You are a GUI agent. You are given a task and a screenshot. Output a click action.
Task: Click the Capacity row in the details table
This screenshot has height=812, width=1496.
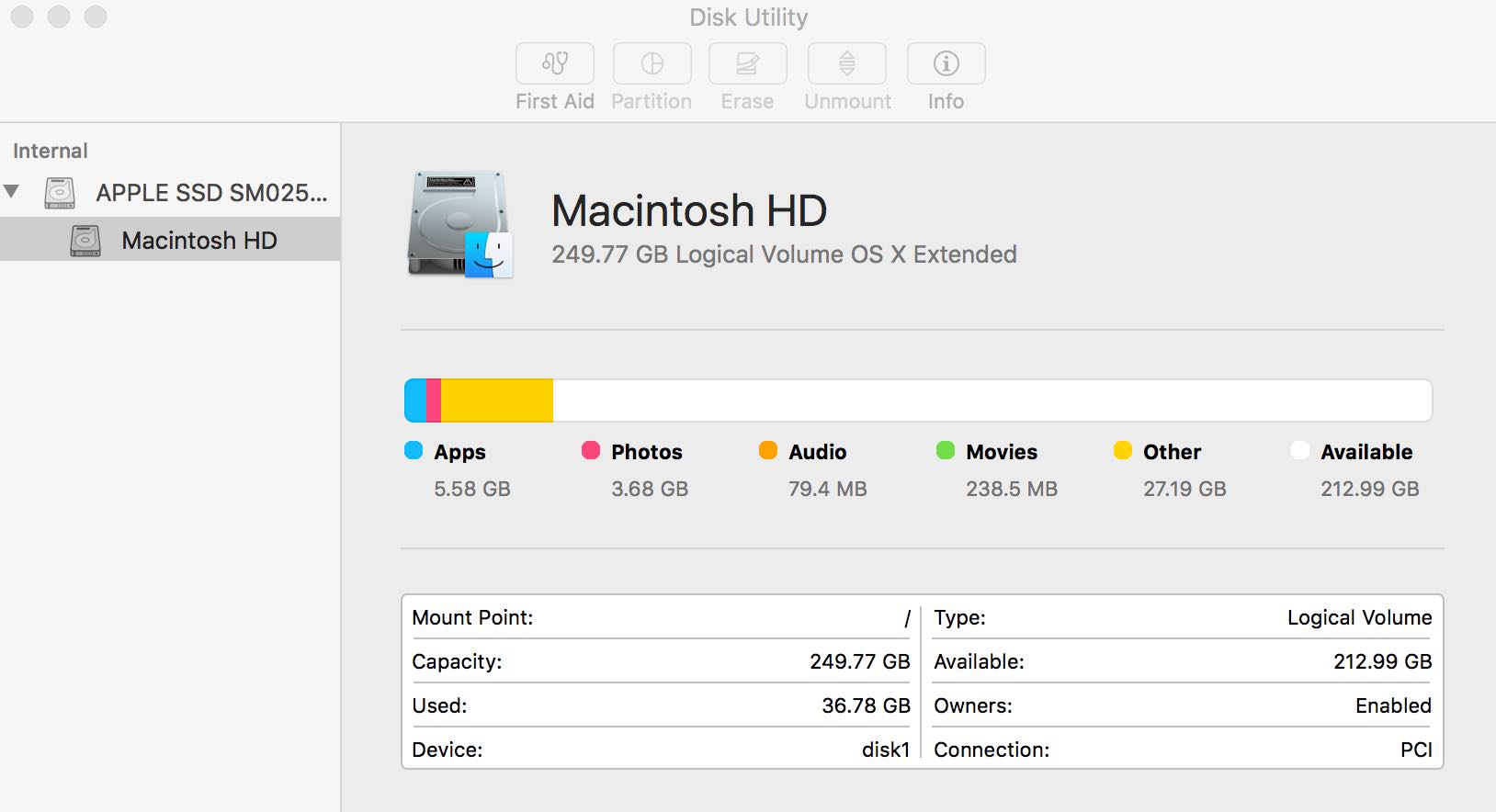(660, 661)
